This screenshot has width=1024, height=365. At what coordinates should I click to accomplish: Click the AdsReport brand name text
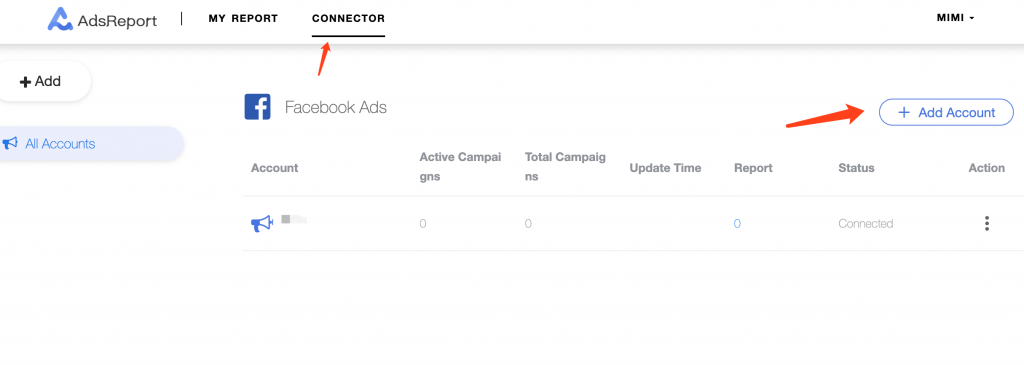[117, 21]
